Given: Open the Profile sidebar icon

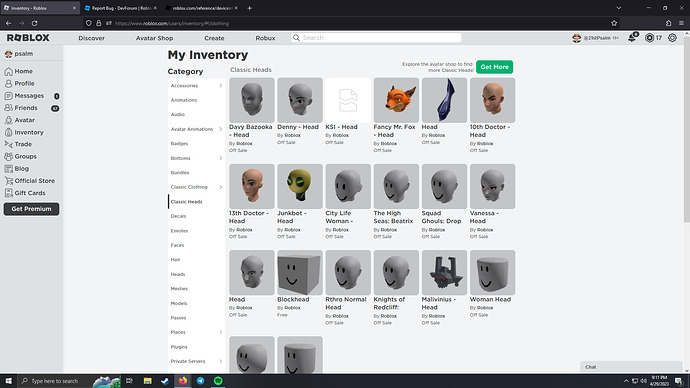Looking at the screenshot, I should (8, 83).
